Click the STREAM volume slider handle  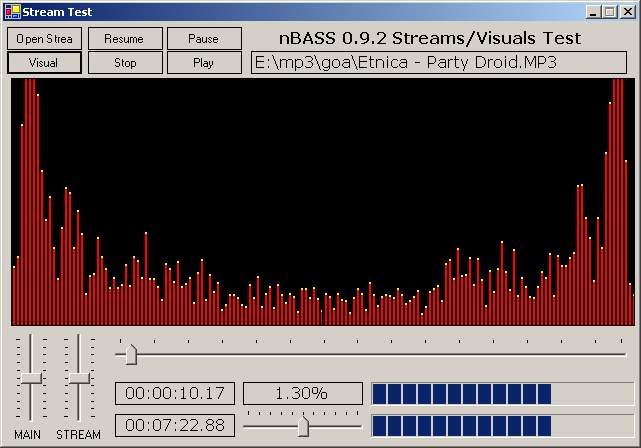[x=79, y=378]
